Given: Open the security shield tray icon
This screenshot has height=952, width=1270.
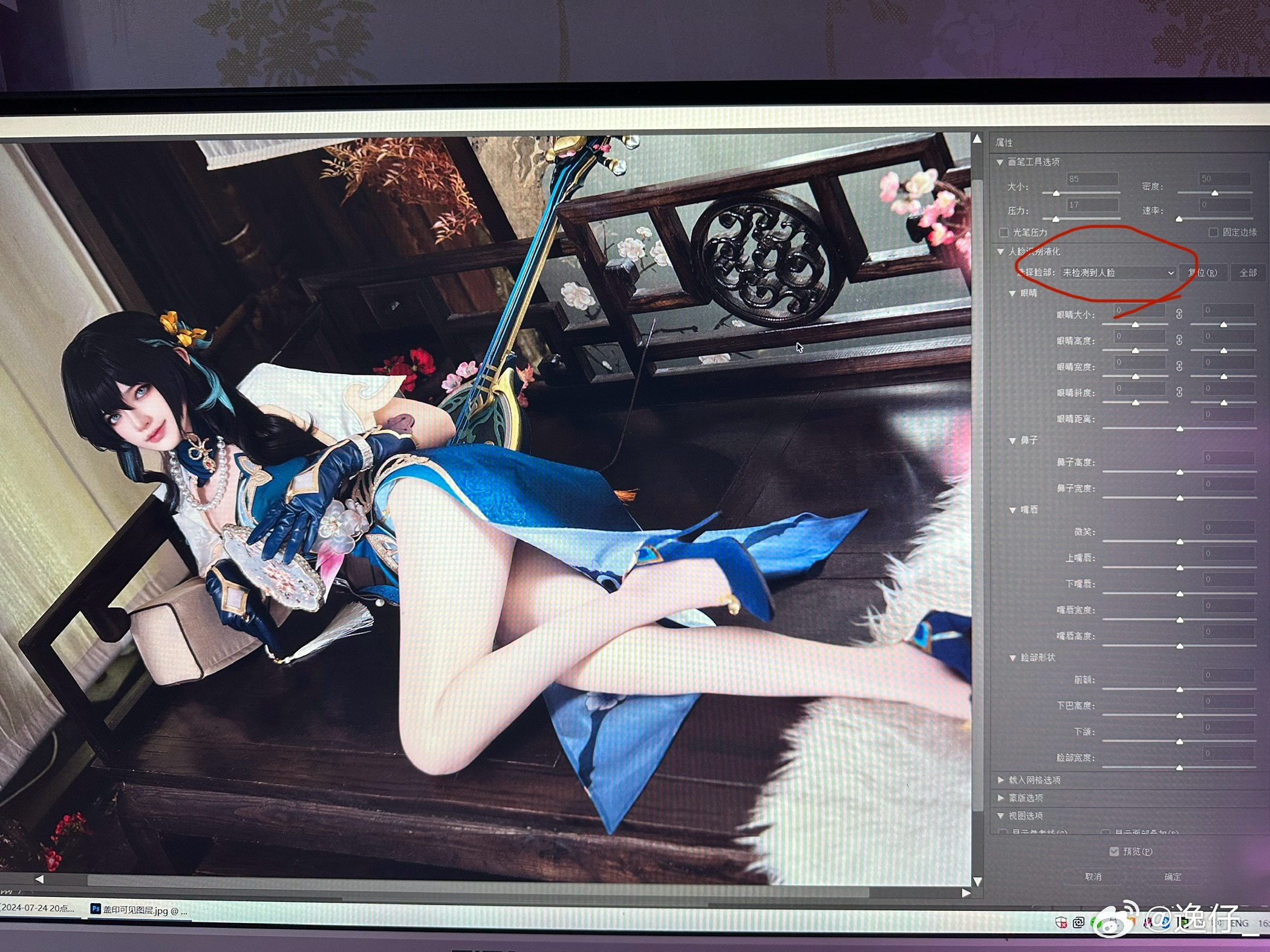Looking at the screenshot, I should (1061, 922).
